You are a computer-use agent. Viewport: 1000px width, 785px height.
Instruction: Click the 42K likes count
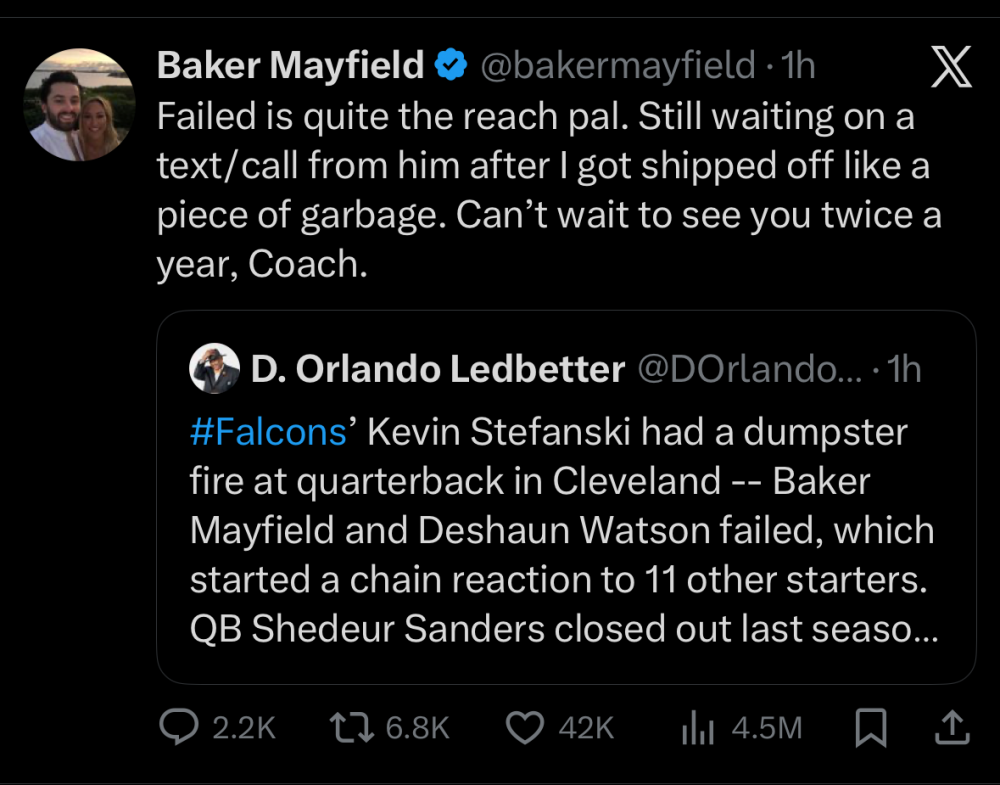586,728
